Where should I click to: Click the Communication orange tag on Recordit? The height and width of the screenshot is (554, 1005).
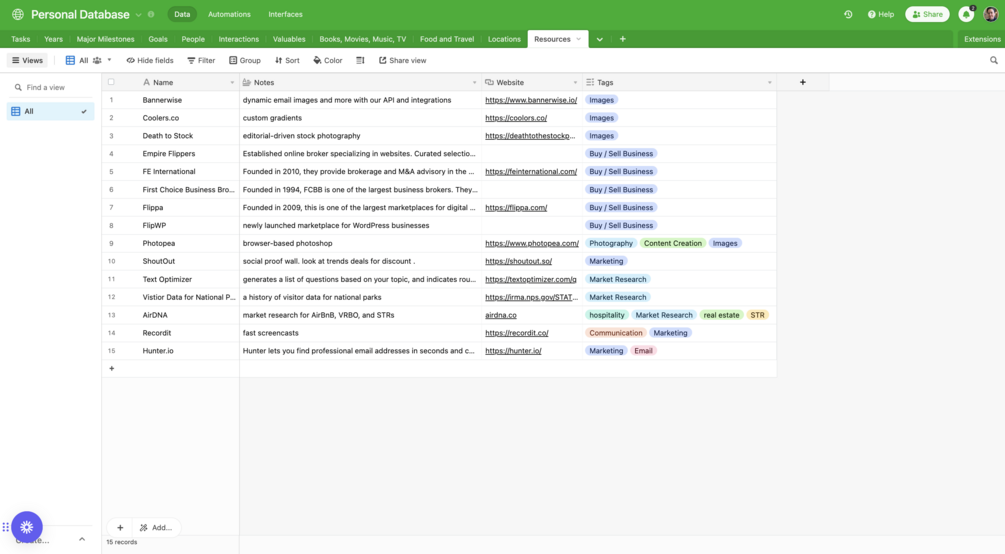point(615,333)
